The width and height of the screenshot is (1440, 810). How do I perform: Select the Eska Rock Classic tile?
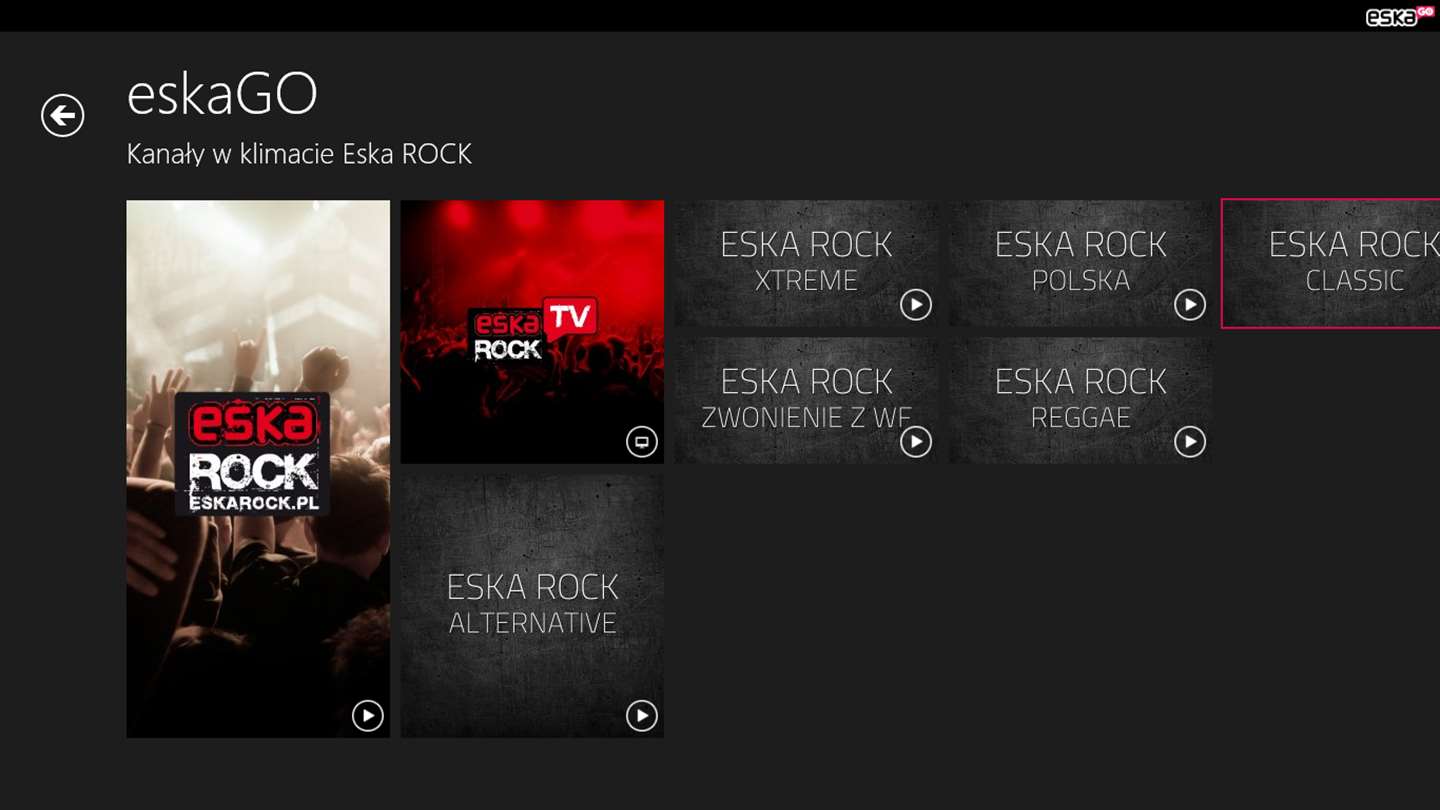(x=1331, y=264)
